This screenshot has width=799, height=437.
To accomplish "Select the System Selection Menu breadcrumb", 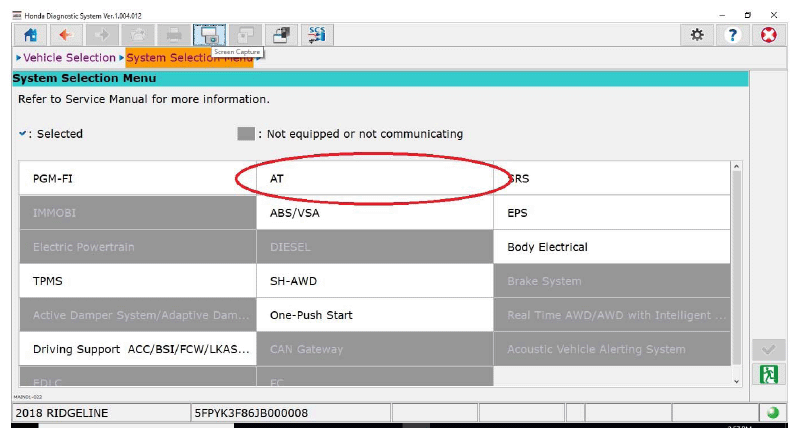I will tap(189, 58).
